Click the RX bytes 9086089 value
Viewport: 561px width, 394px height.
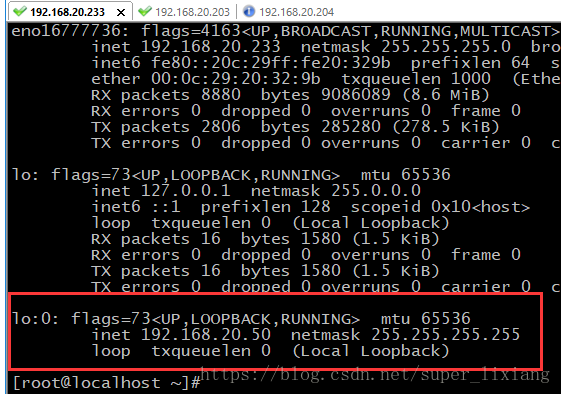[x=356, y=95]
